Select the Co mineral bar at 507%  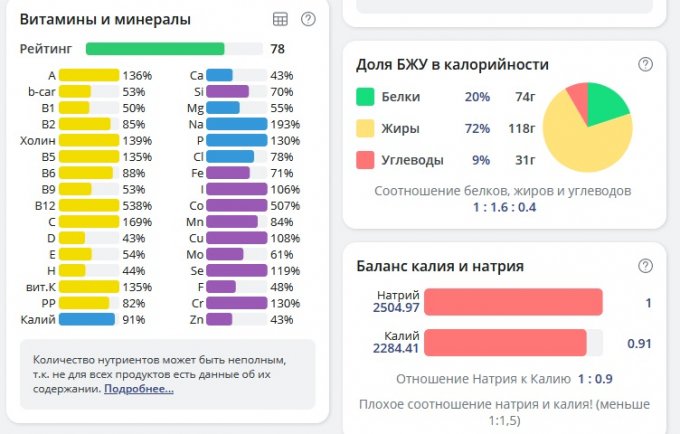tap(236, 205)
